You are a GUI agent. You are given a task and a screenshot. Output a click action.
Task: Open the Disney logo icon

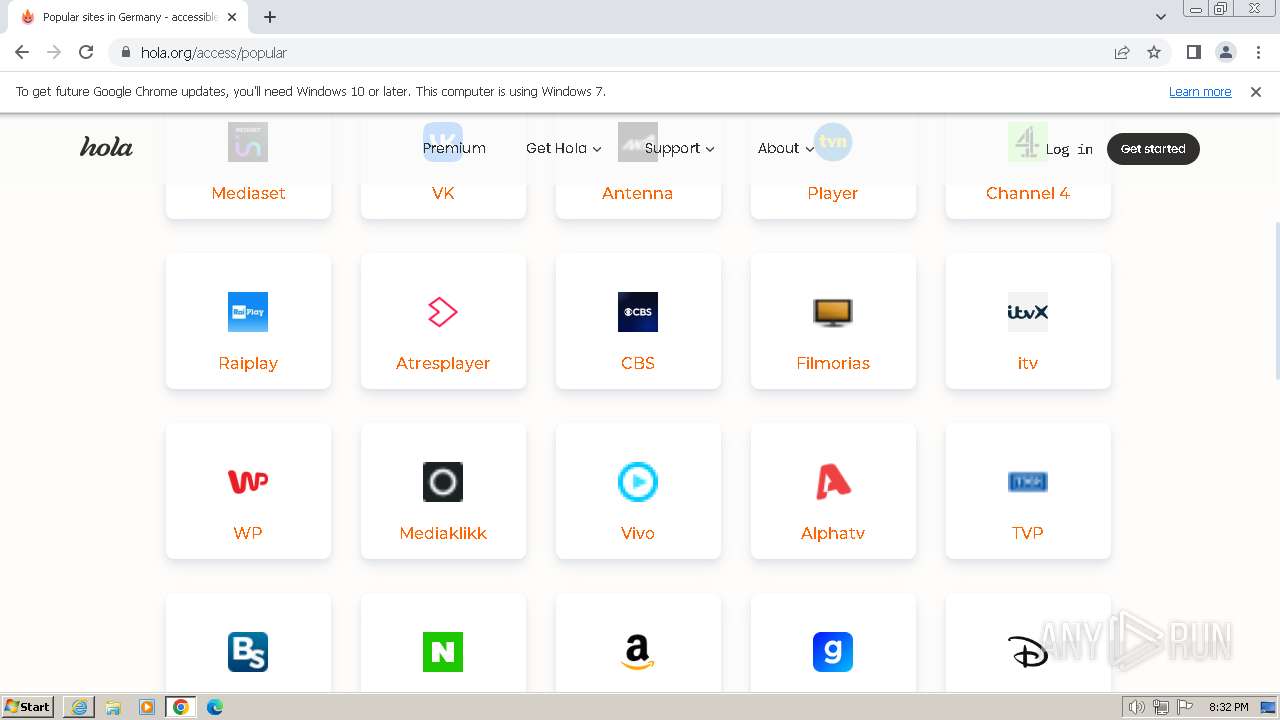click(1028, 652)
